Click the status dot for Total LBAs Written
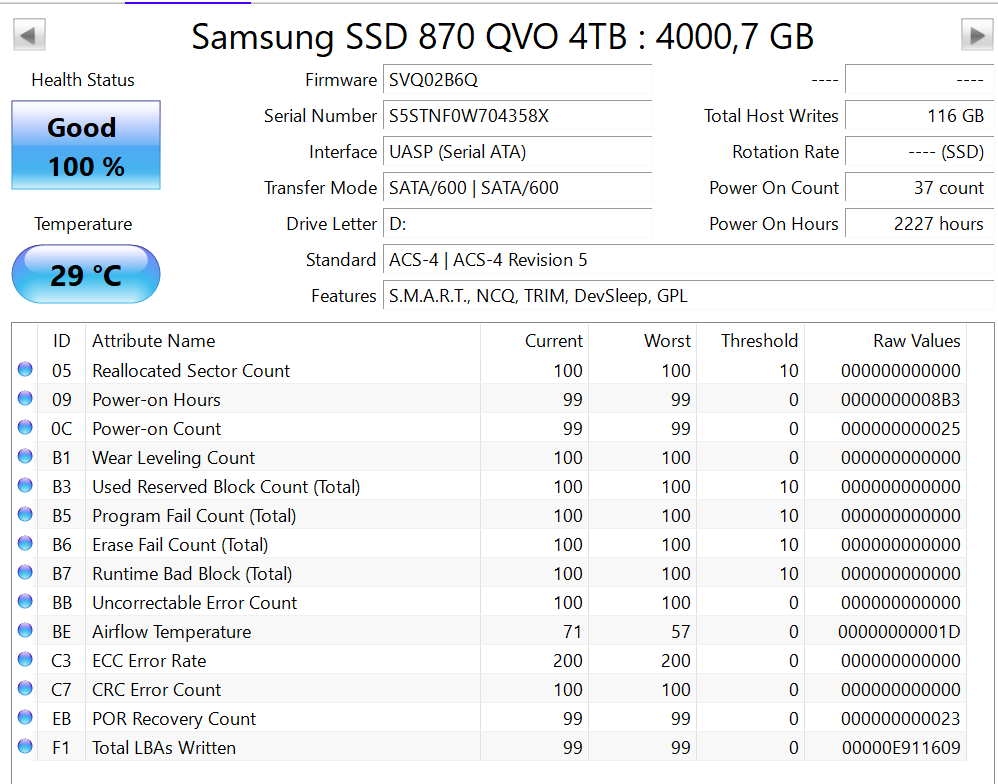Image resolution: width=998 pixels, height=784 pixels. pyautogui.click(x=25, y=746)
